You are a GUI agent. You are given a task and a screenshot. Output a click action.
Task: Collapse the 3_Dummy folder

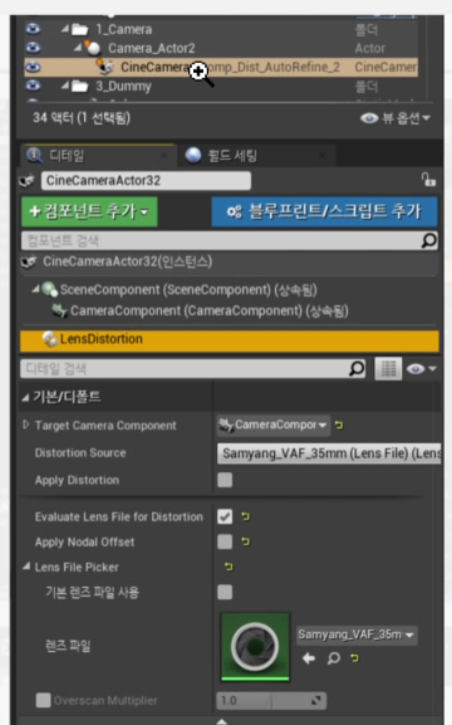[x=65, y=86]
